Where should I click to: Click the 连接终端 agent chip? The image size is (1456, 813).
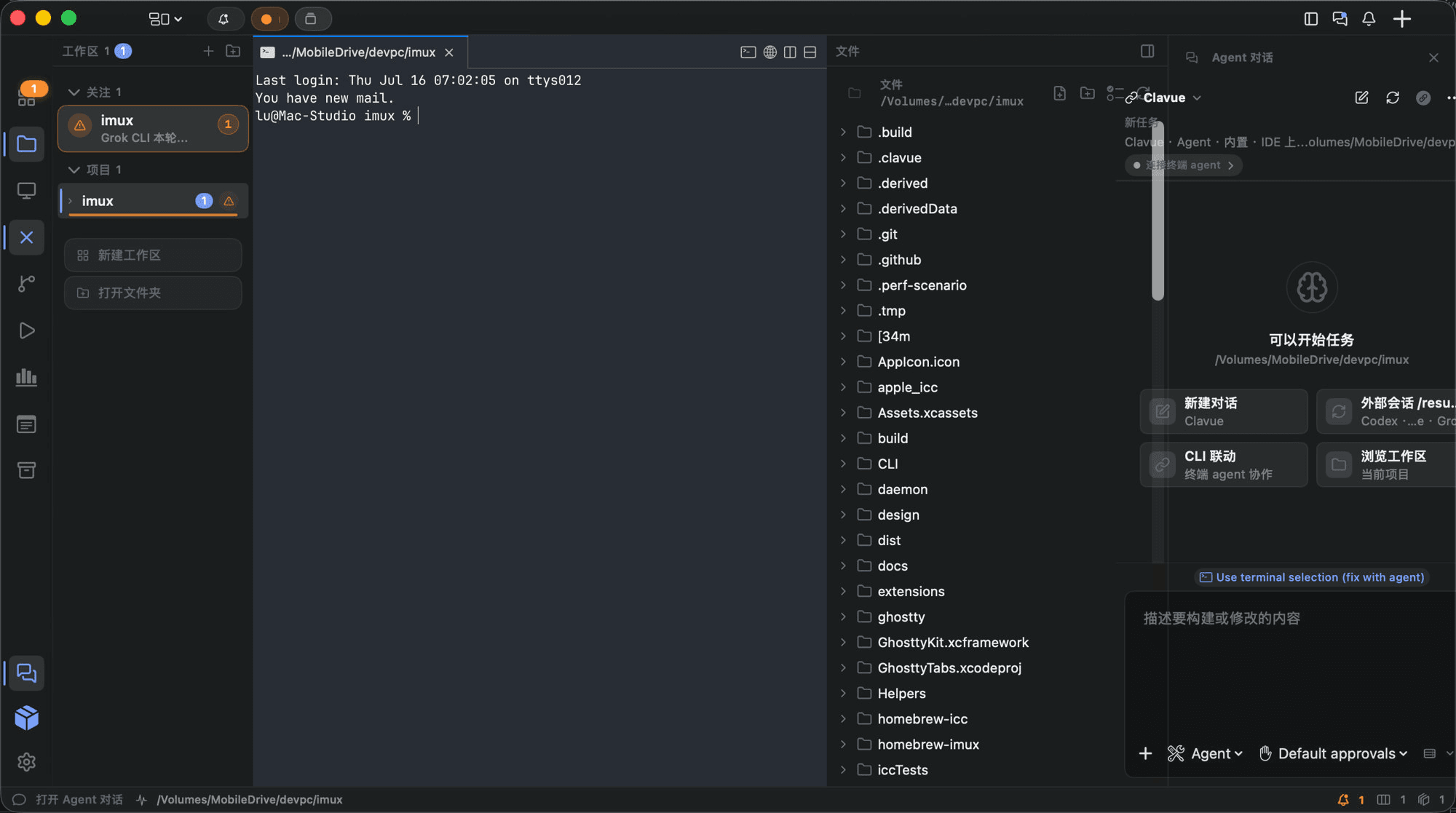click(1183, 165)
